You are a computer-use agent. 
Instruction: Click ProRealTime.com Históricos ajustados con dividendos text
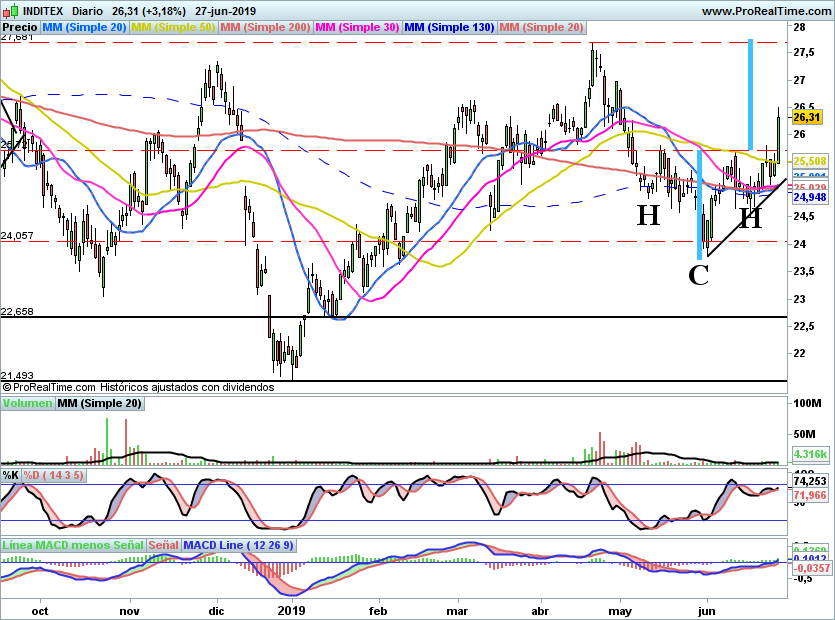(x=138, y=387)
